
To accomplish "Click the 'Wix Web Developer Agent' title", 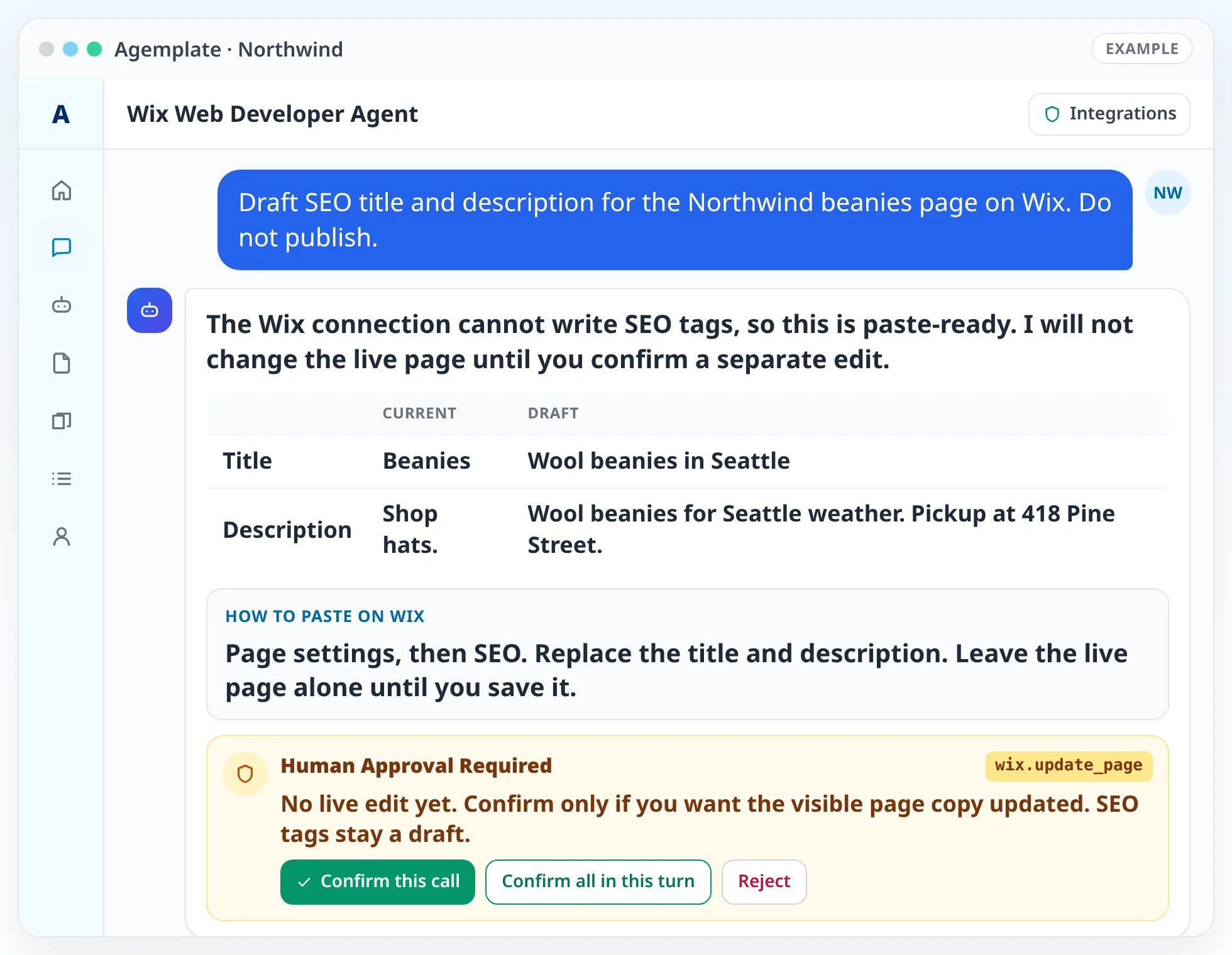I will point(272,114).
